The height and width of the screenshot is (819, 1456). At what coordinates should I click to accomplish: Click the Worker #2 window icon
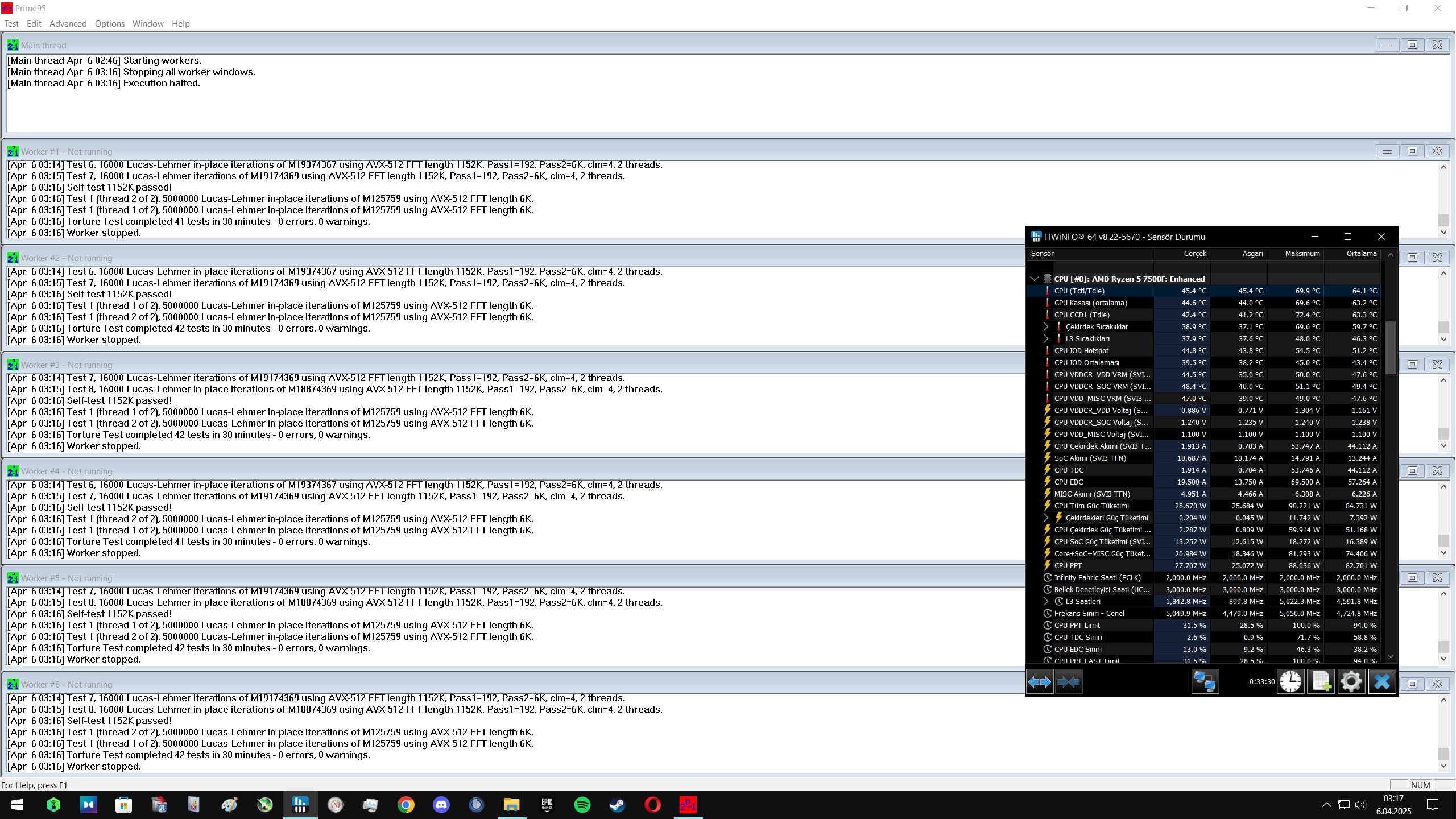tap(13, 258)
